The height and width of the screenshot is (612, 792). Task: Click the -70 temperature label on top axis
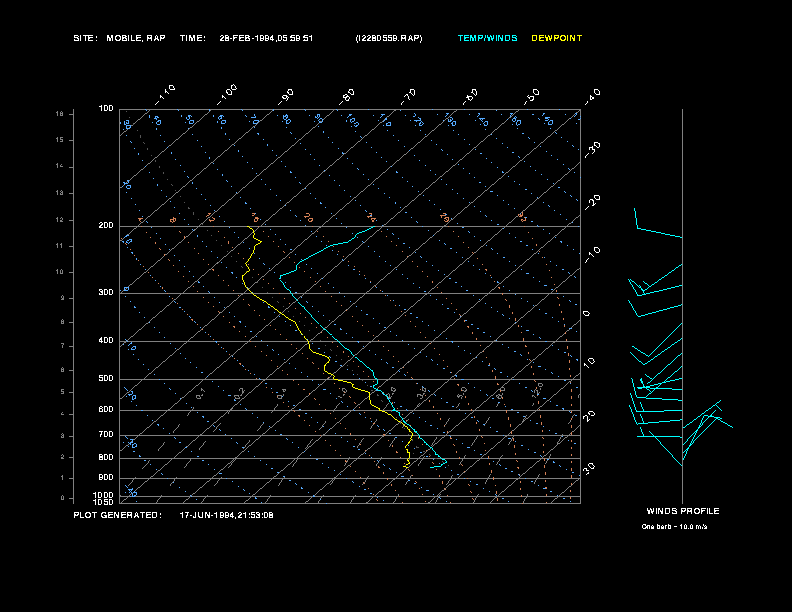(x=409, y=96)
